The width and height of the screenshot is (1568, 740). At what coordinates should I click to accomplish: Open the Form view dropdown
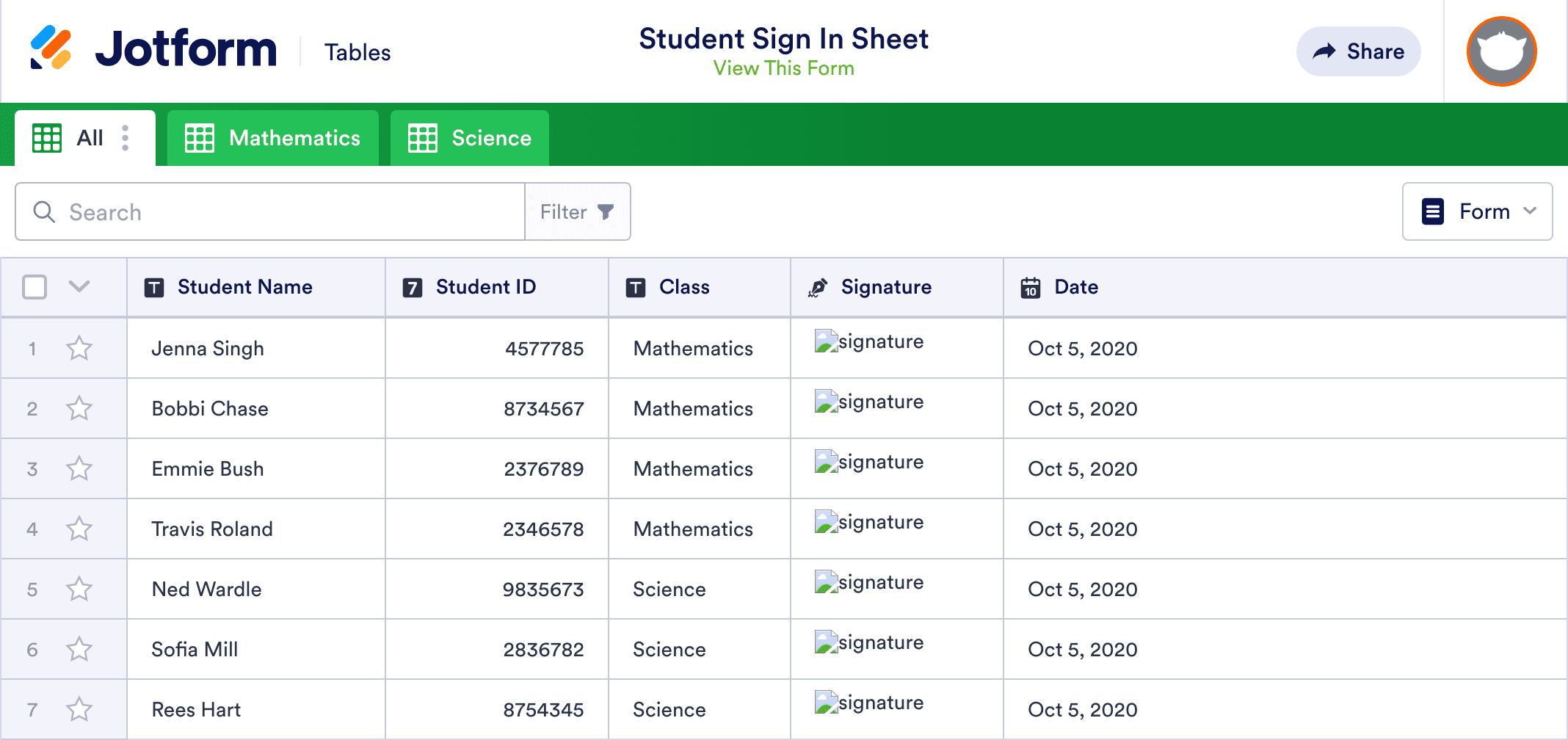1477,211
